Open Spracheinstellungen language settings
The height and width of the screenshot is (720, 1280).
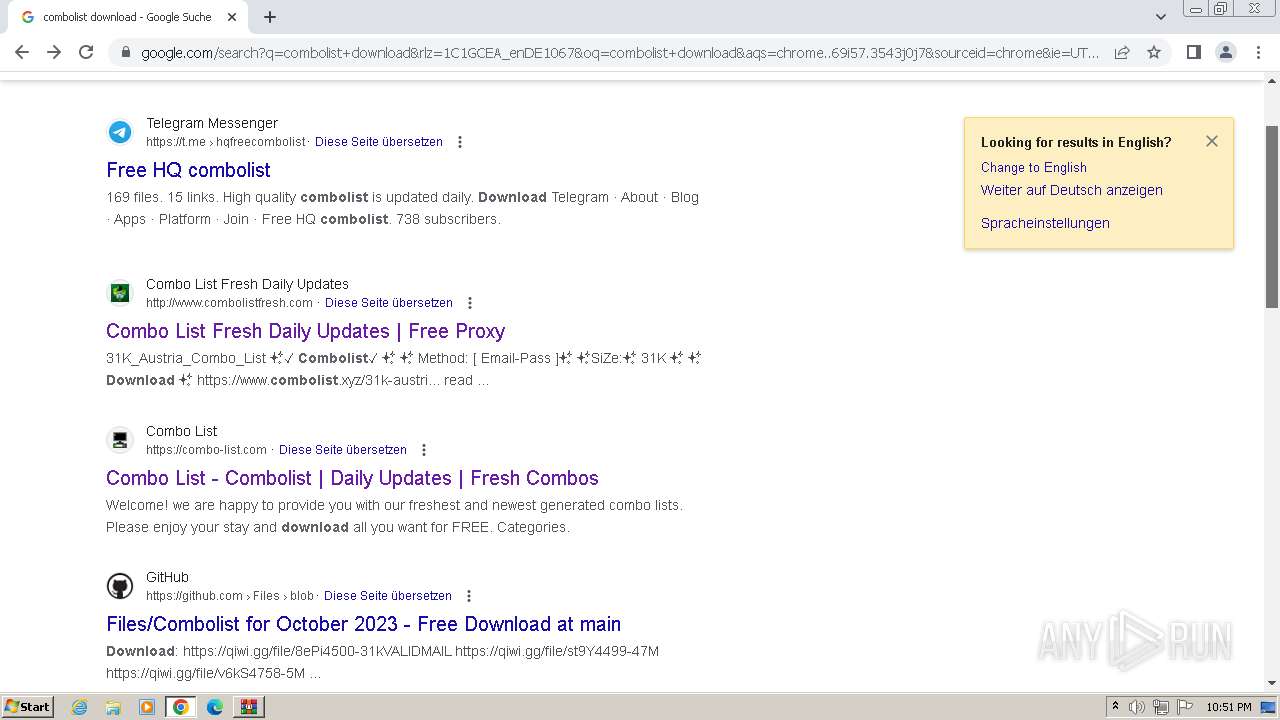coord(1045,223)
